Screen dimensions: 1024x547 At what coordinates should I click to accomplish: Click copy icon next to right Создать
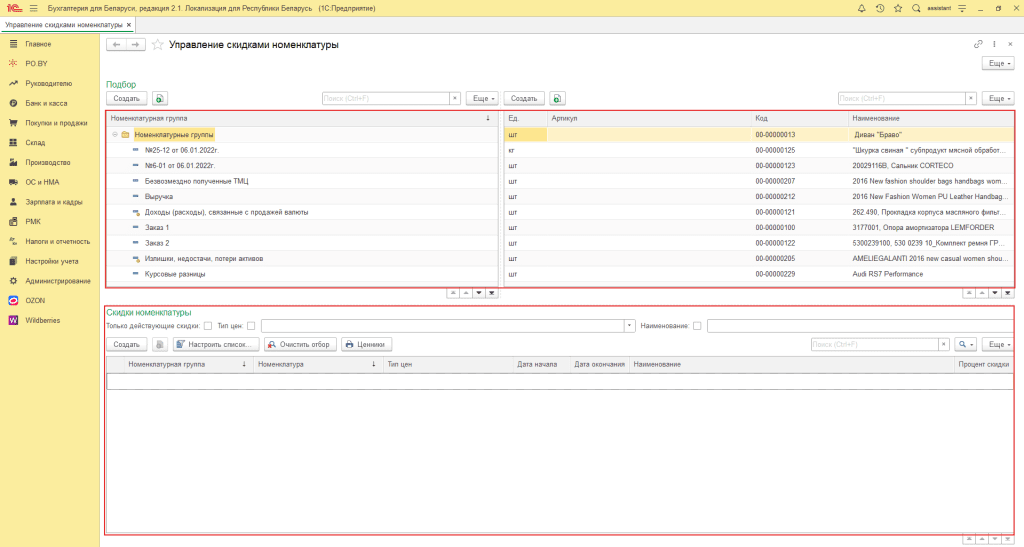557,99
